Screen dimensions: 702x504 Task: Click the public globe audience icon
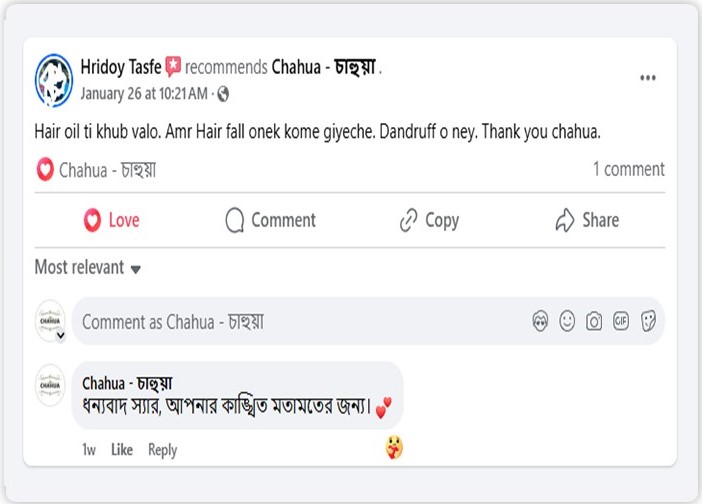click(223, 94)
